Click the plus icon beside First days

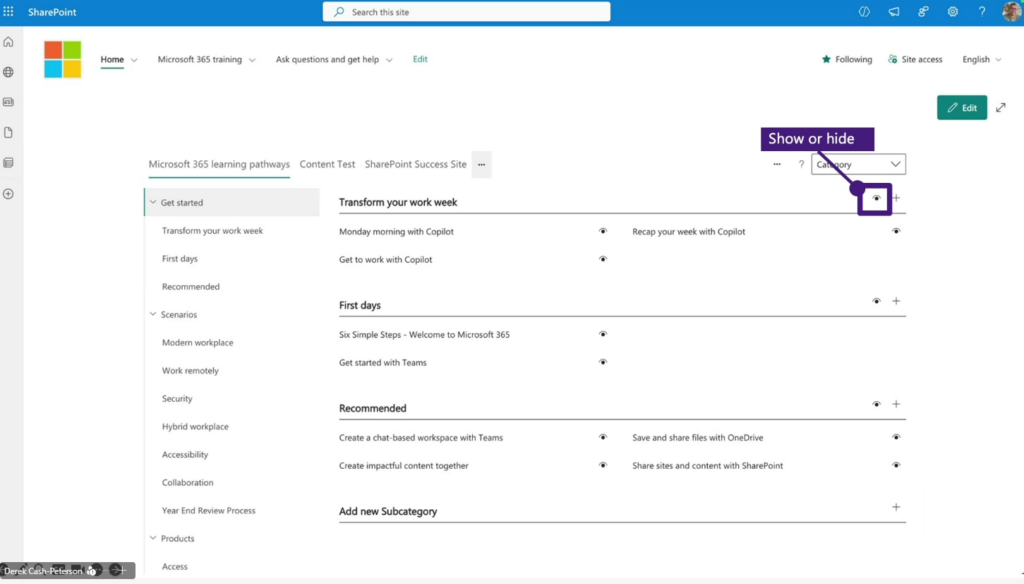click(896, 301)
